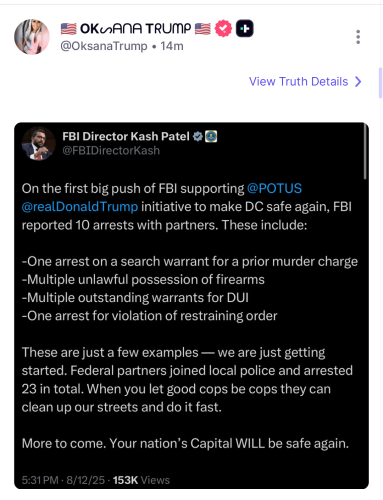This screenshot has width=383, height=500.
Task: Open Oksana Trump's profile avatar
Action: tap(32, 37)
